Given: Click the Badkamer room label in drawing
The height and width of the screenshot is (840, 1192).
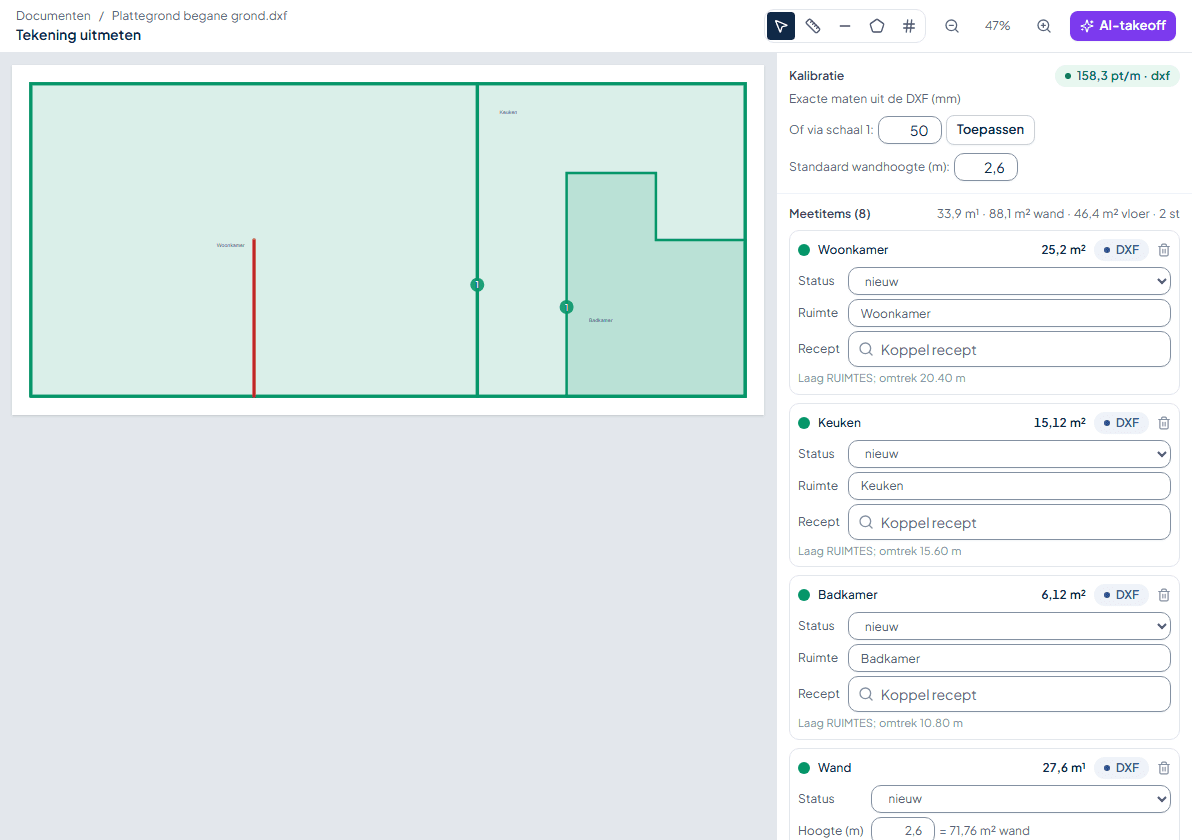Looking at the screenshot, I should pos(601,320).
